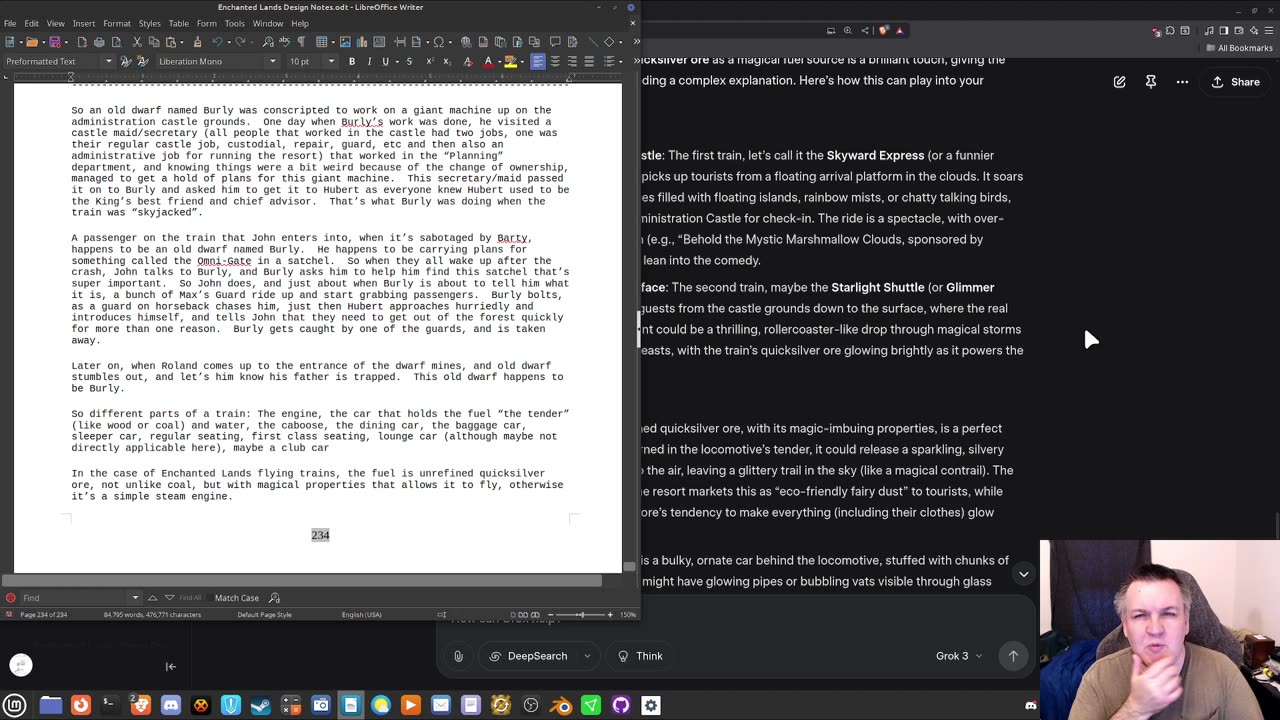Open Steam from the taskbar

pos(261,705)
